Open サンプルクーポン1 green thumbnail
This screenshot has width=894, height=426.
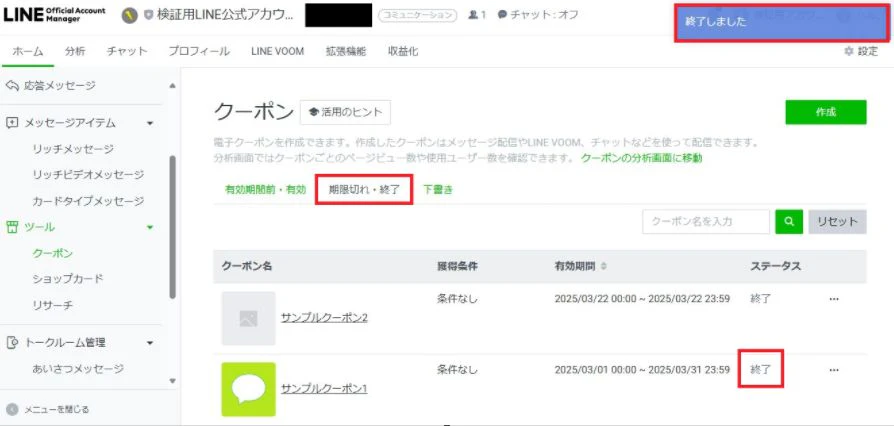tap(249, 389)
